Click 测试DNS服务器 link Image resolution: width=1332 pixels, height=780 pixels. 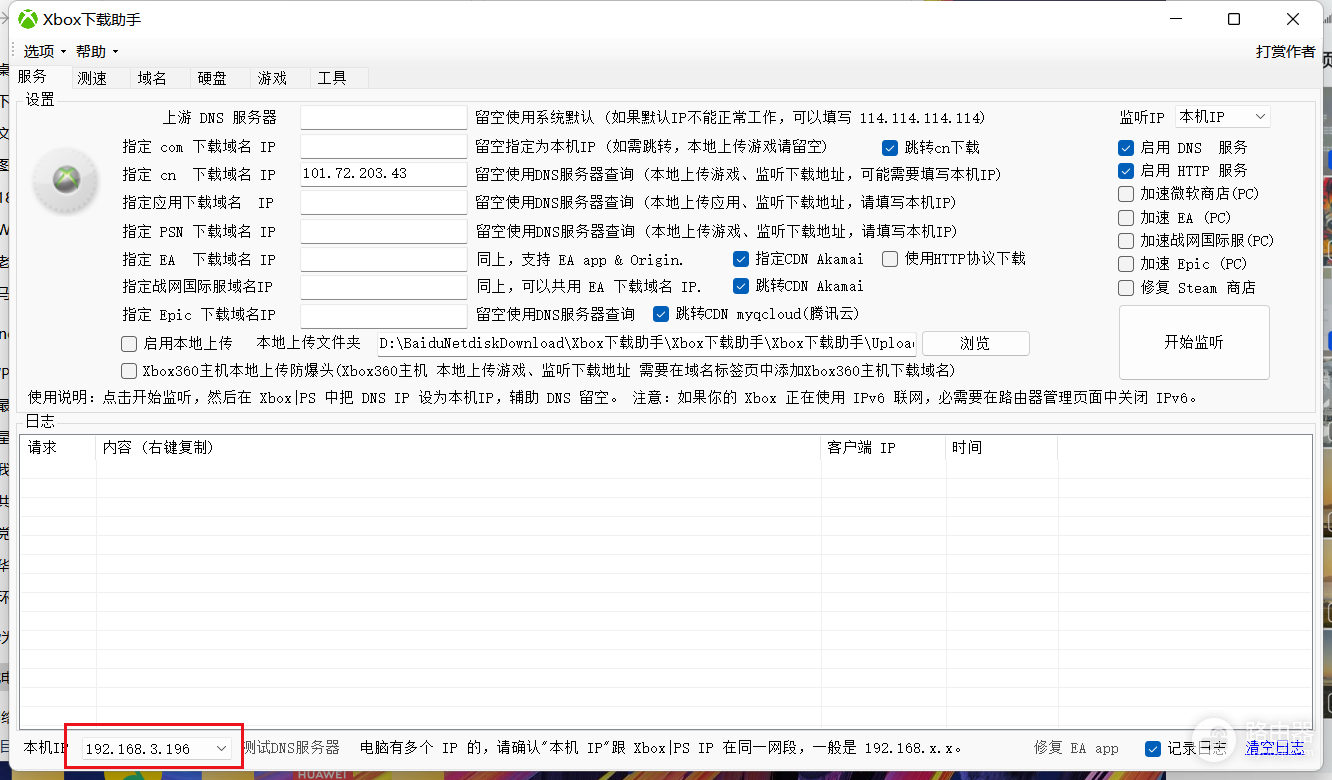(290, 748)
